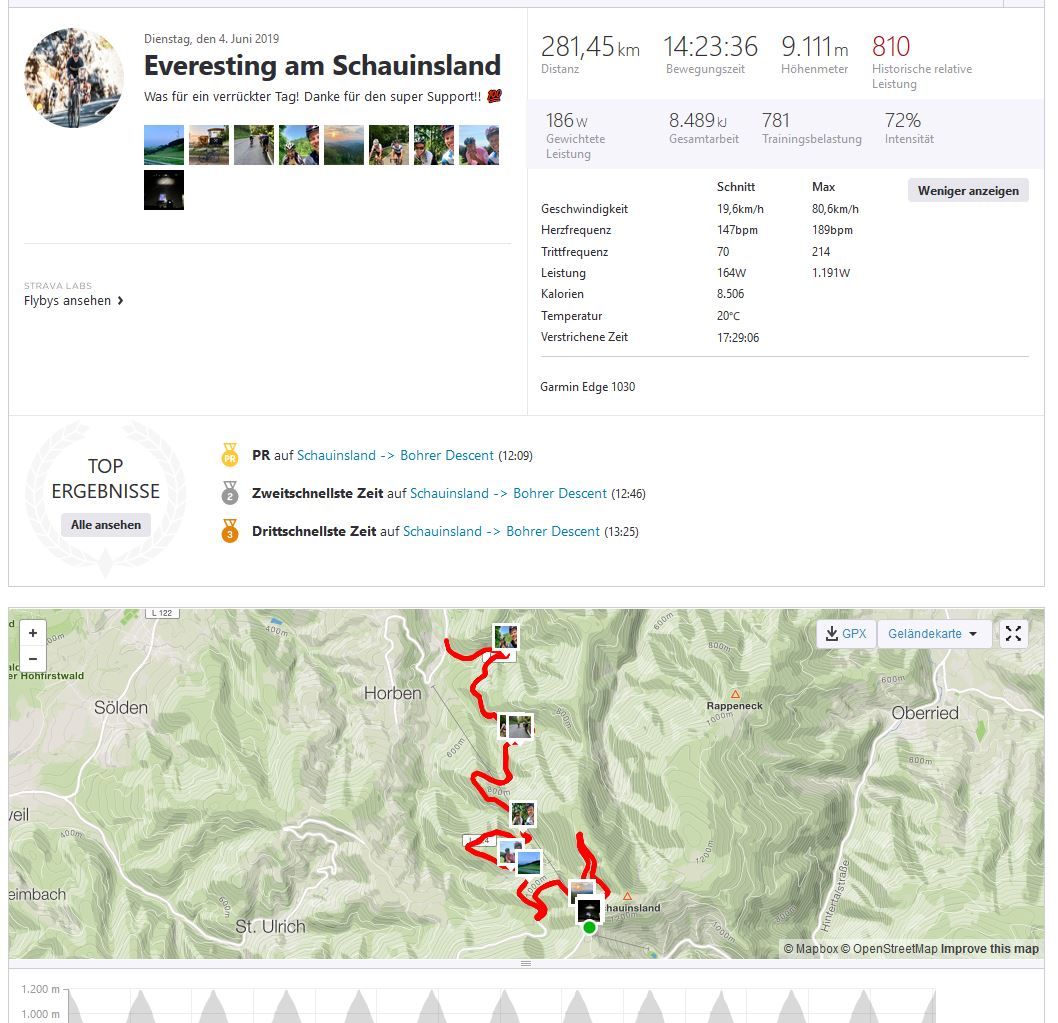Open the PR segment link with 12:09
The image size is (1058, 1023).
pyautogui.click(x=395, y=456)
